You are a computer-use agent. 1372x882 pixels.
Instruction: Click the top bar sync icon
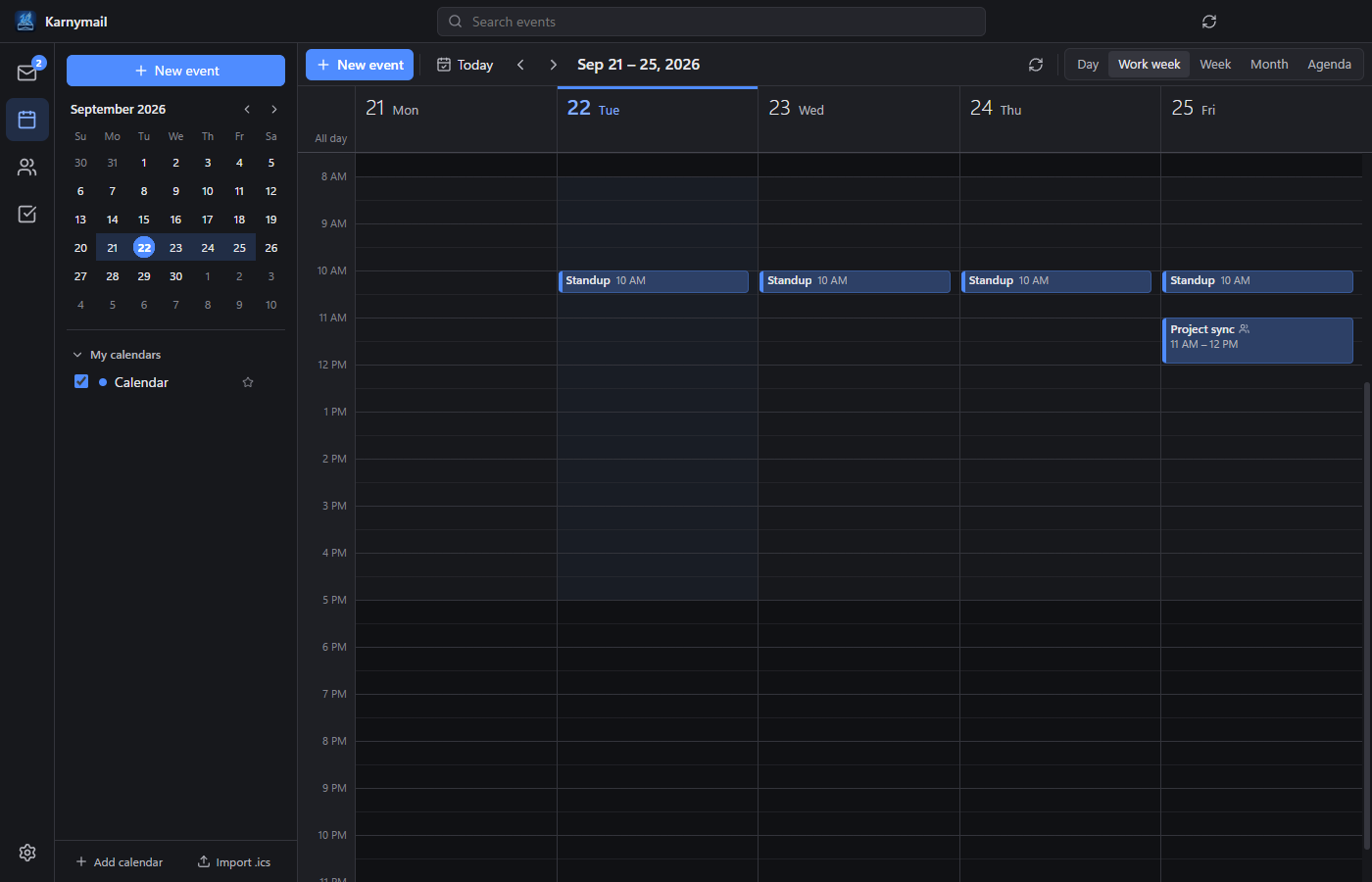coord(1209,22)
